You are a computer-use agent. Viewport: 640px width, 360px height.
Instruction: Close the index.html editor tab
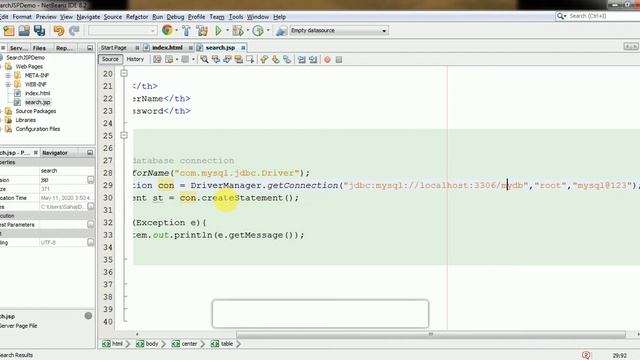(x=191, y=48)
